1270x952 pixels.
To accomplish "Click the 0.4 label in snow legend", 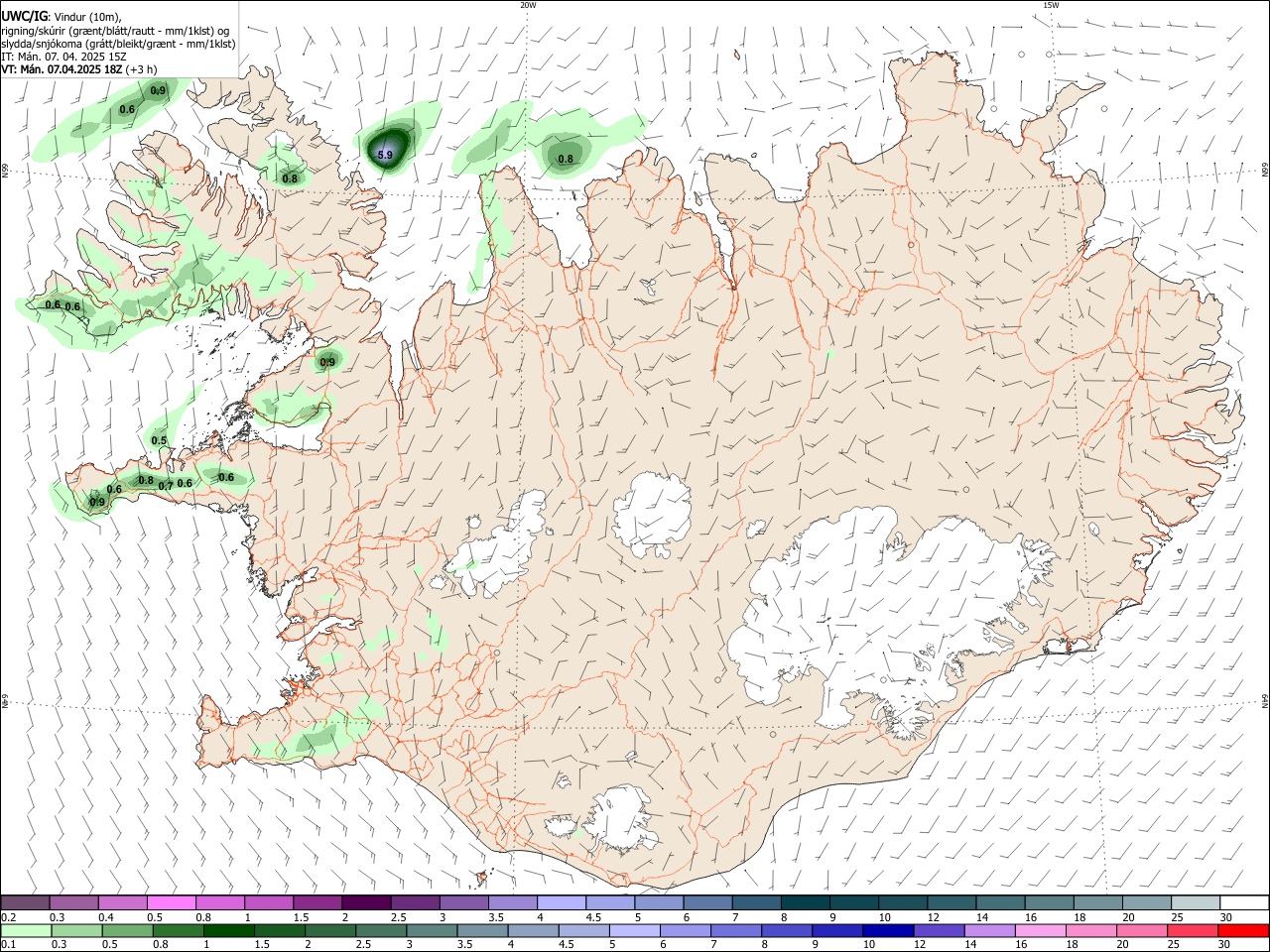I will point(107,917).
